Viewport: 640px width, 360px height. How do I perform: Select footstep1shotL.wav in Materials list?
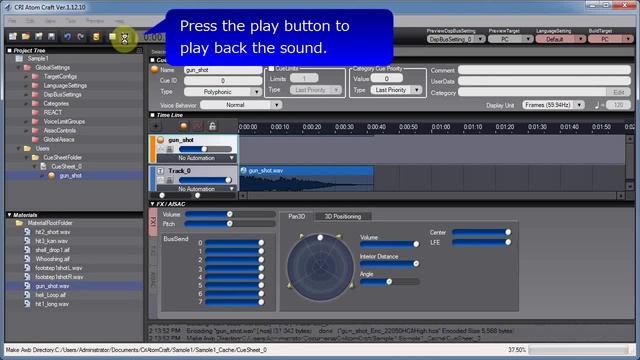tap(58, 268)
